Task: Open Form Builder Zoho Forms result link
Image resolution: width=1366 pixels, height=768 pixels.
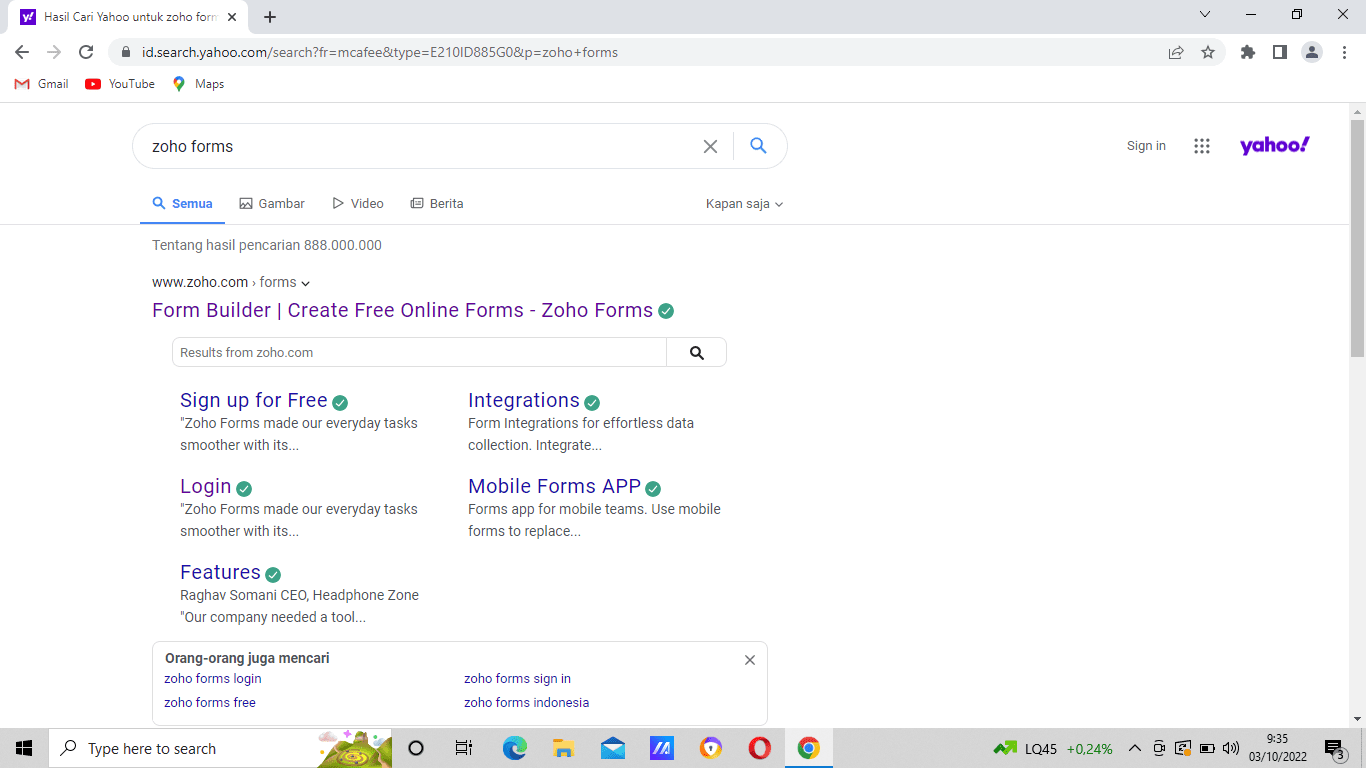Action: (x=402, y=310)
